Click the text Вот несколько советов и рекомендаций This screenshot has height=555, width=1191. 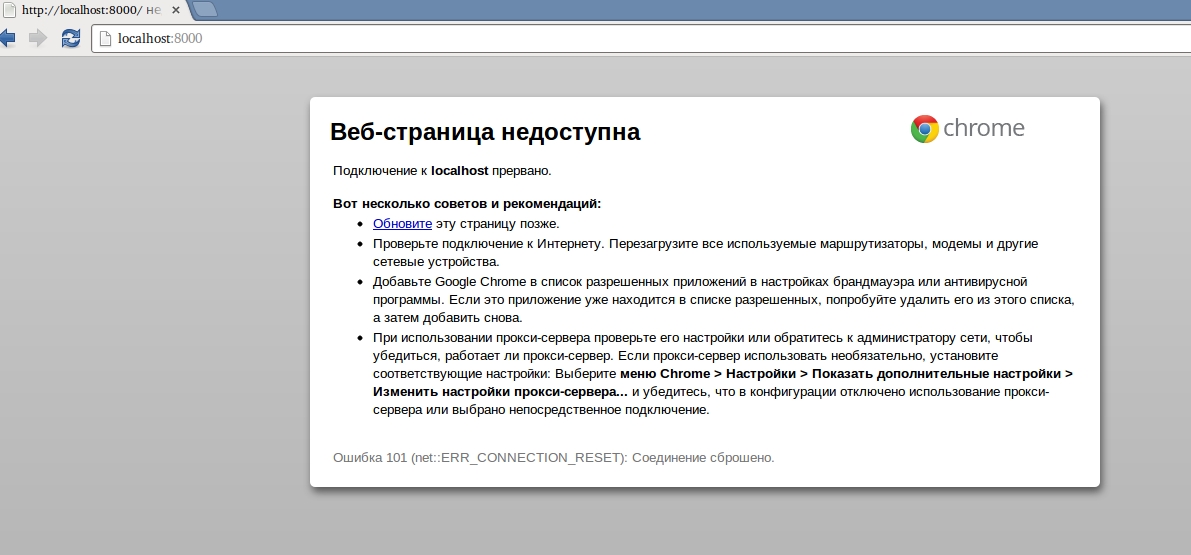[467, 204]
